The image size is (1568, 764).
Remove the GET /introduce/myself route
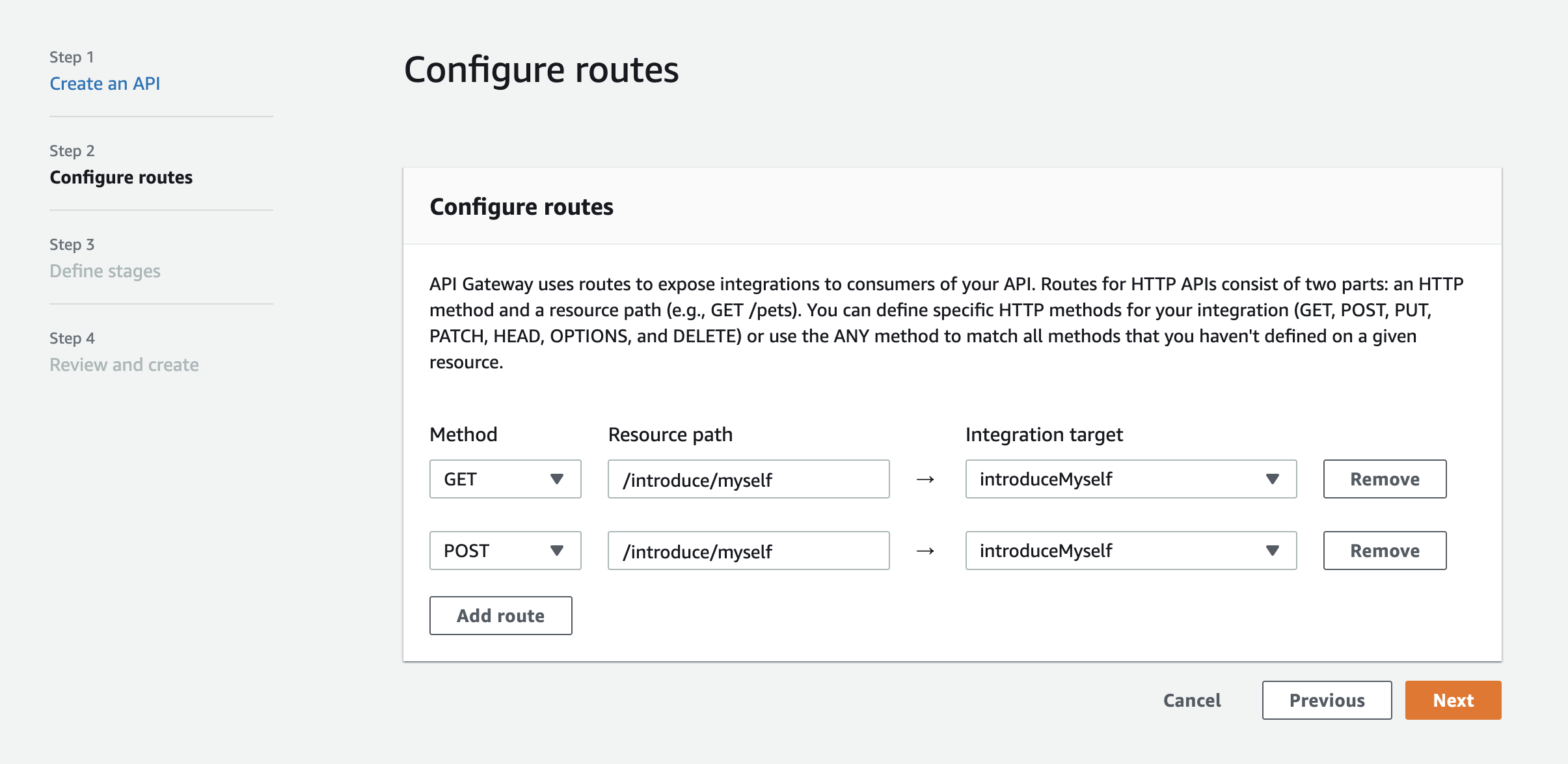click(1385, 479)
